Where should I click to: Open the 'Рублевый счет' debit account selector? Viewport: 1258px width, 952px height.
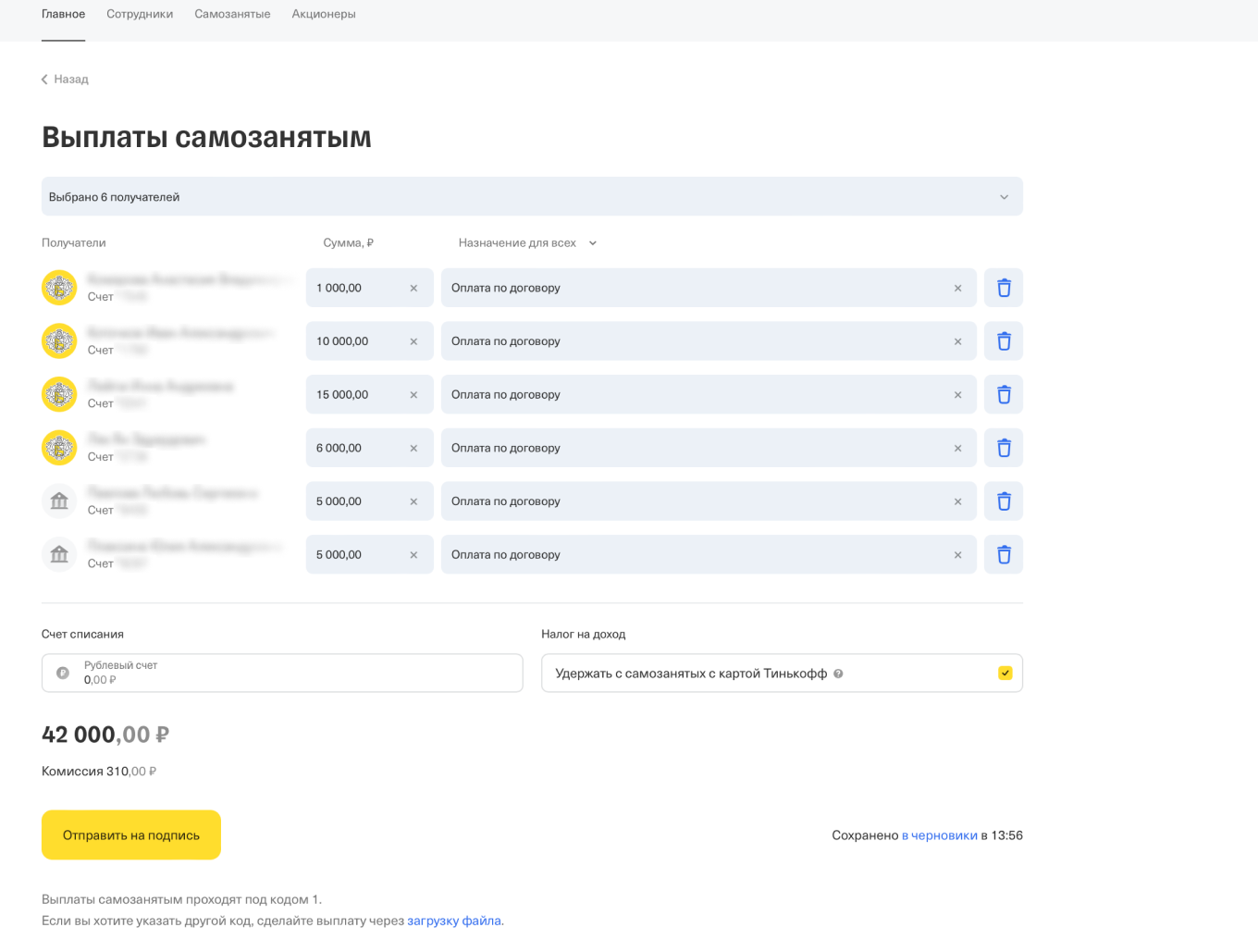[x=282, y=674]
